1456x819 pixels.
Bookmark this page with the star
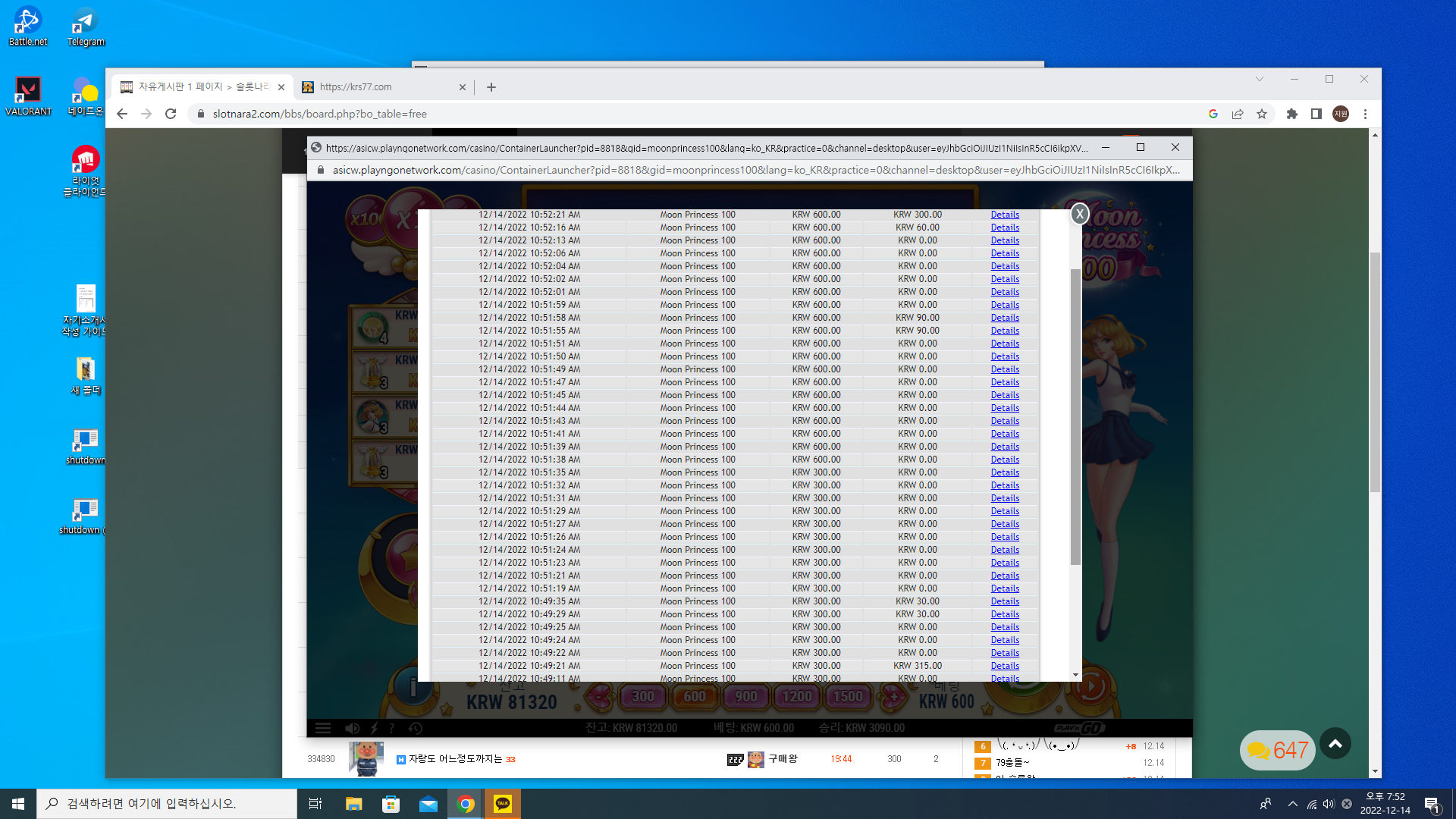tap(1262, 114)
